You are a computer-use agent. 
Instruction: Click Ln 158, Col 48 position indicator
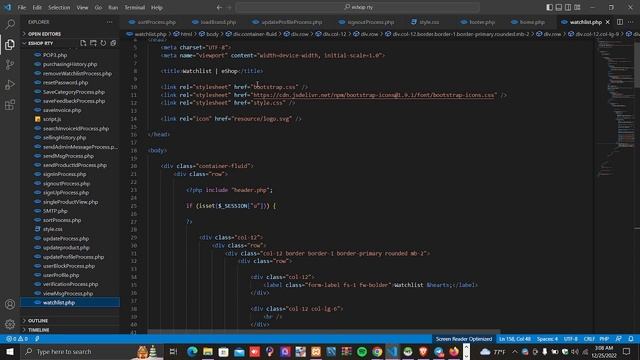click(515, 339)
